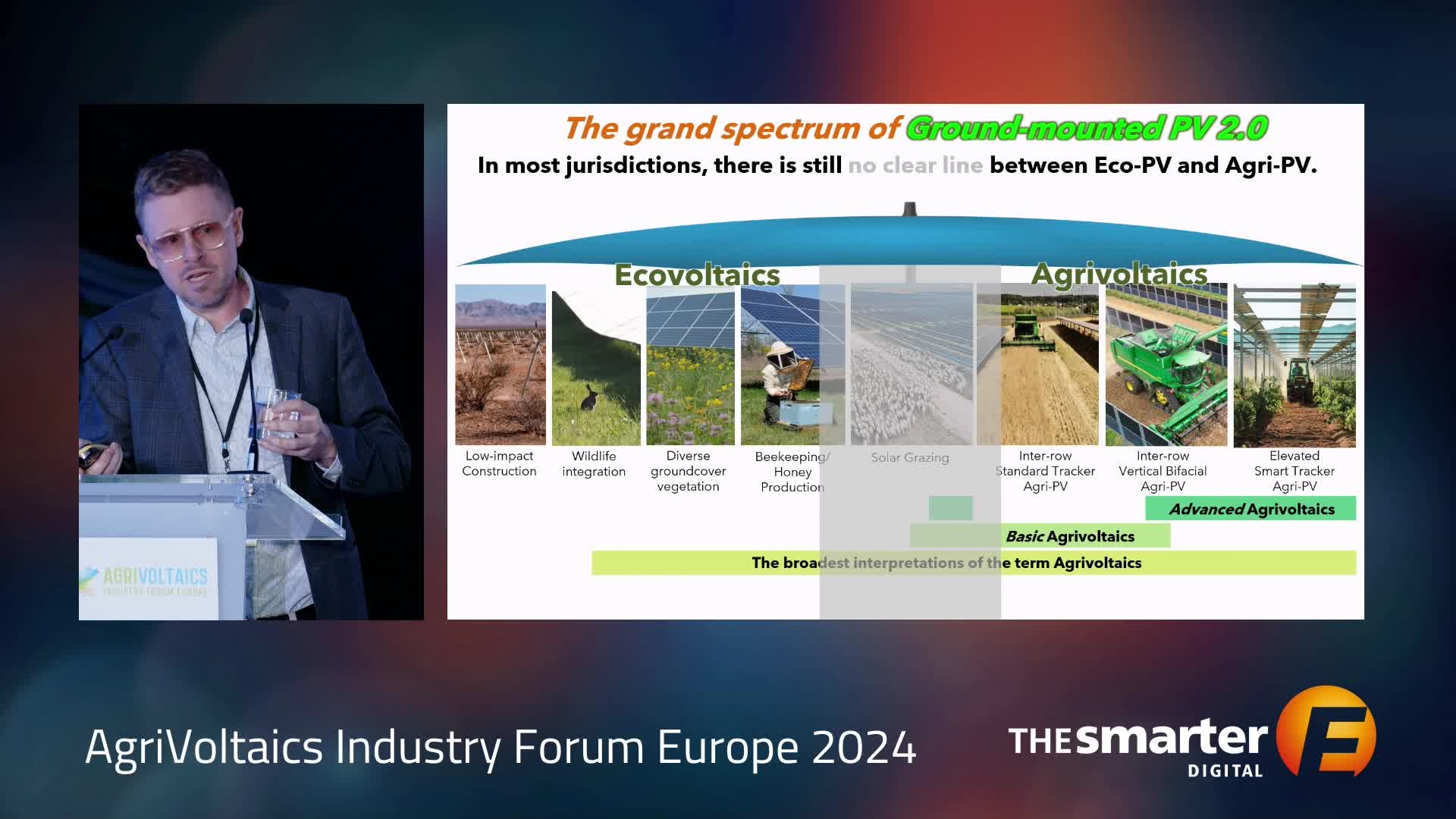Image resolution: width=1456 pixels, height=819 pixels.
Task: Open the Elevated Smart Tracker tractor image
Action: click(x=1294, y=366)
